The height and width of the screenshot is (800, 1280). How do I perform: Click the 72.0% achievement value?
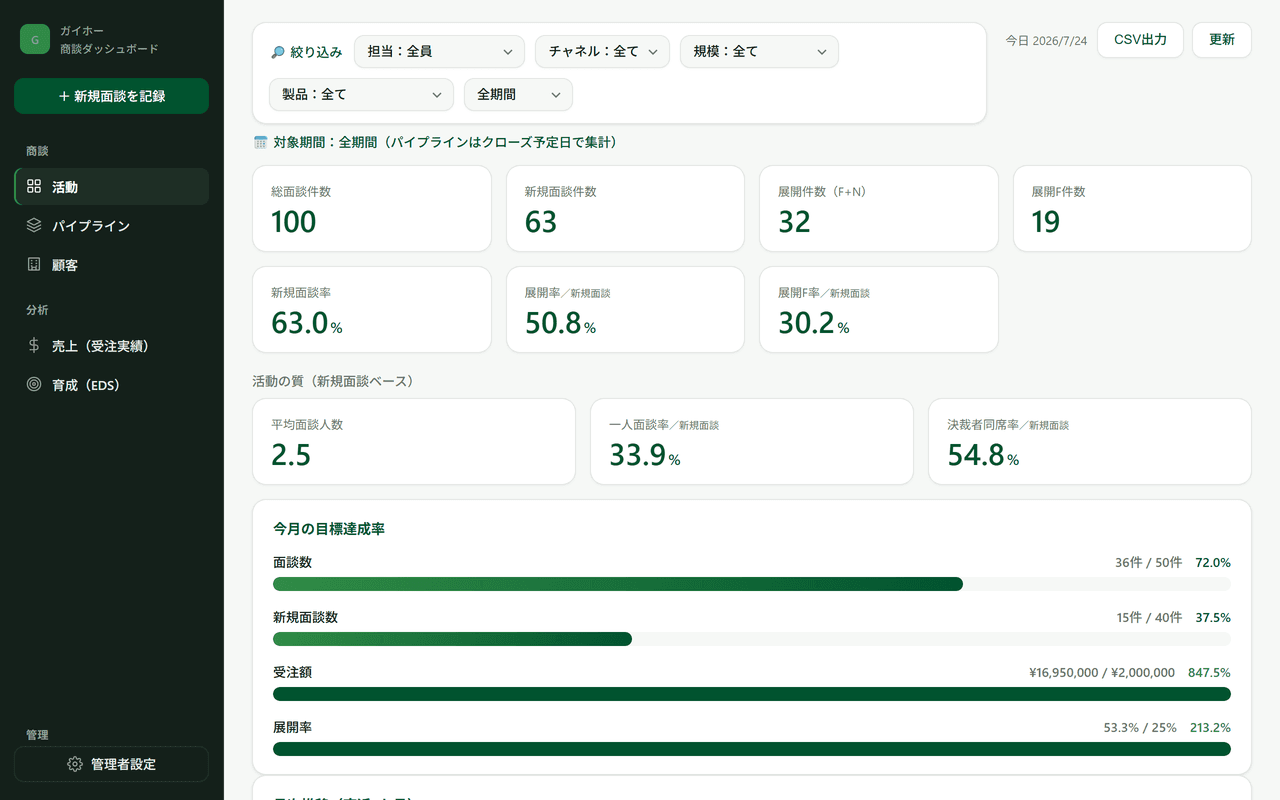point(1213,563)
